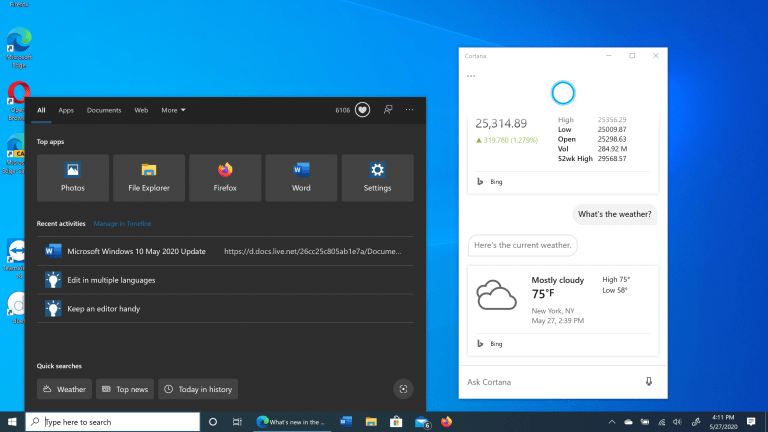The image size is (768, 432).
Task: Click the Today in history quick search
Action: click(x=198, y=389)
